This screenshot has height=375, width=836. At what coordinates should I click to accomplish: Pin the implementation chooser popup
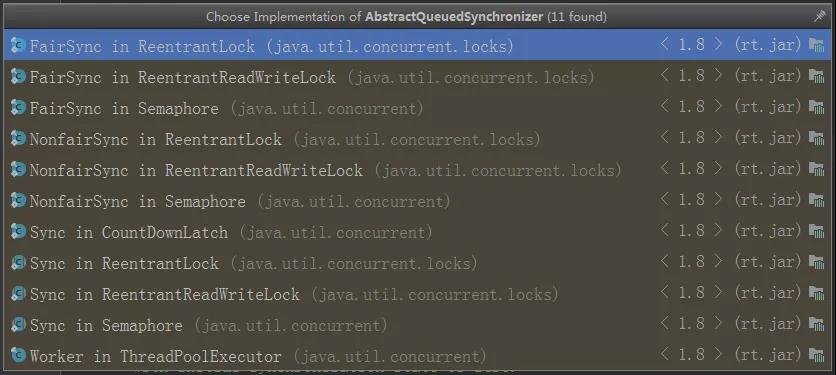tap(819, 17)
